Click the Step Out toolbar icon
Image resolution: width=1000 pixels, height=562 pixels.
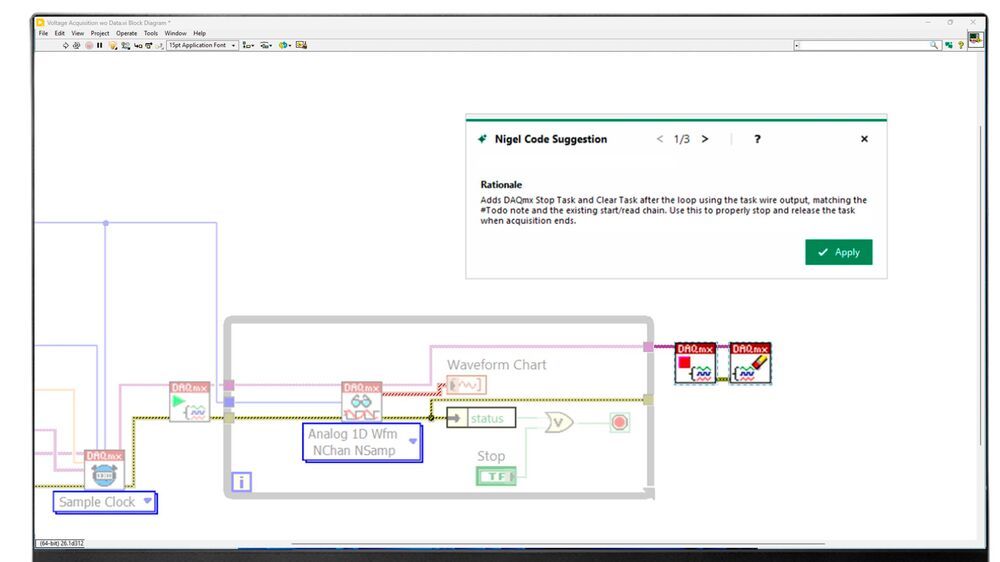159,45
